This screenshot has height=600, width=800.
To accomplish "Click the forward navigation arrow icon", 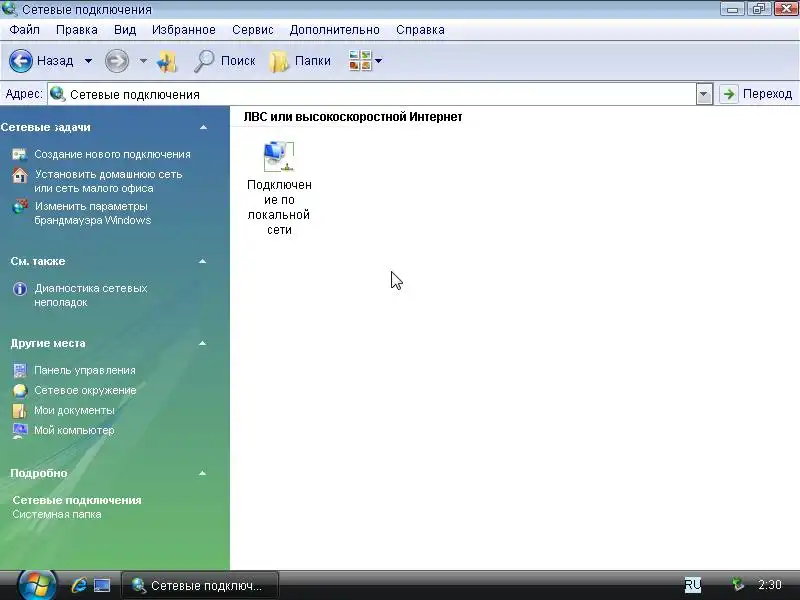I will pos(117,61).
